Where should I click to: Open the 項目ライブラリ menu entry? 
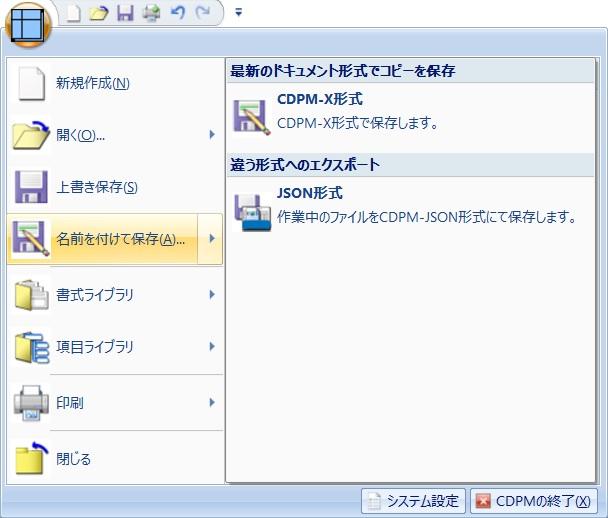(x=115, y=347)
